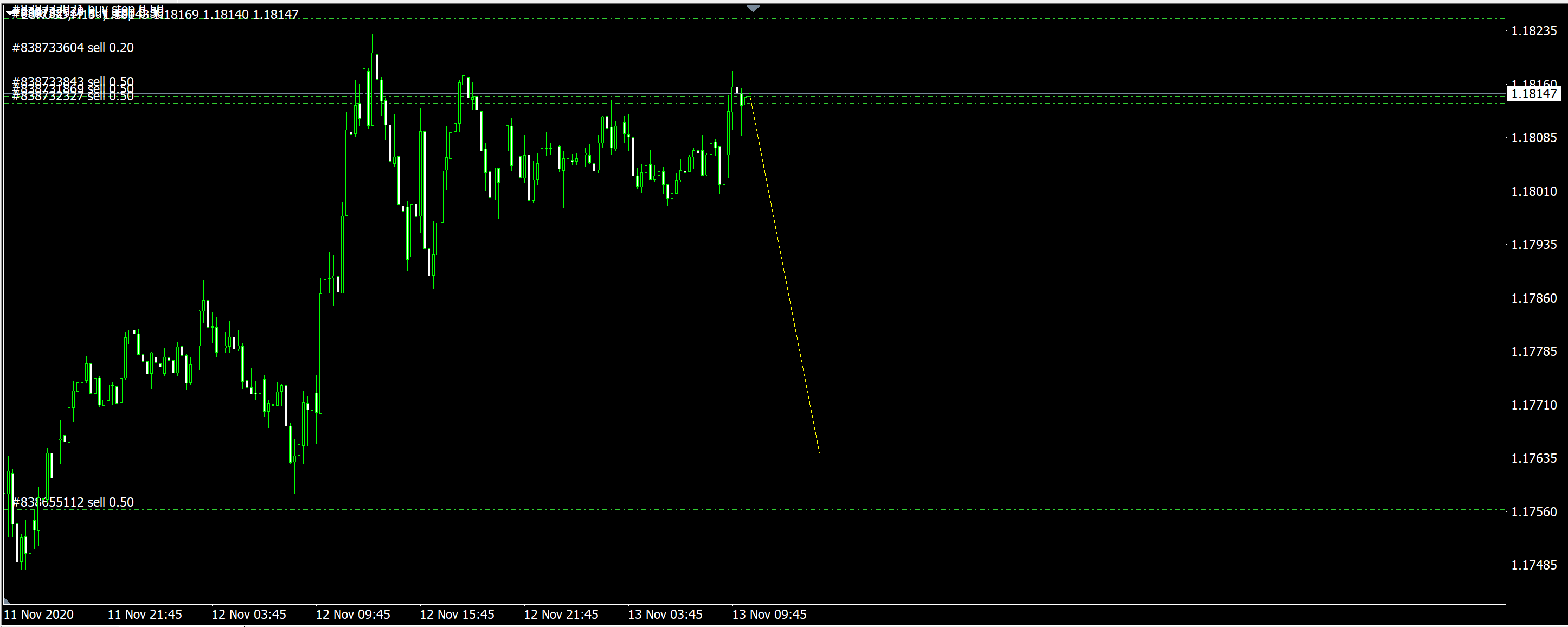Screen dimensions: 1568x627
Task: Click the 1.17860 price scale label
Action: (x=1533, y=298)
